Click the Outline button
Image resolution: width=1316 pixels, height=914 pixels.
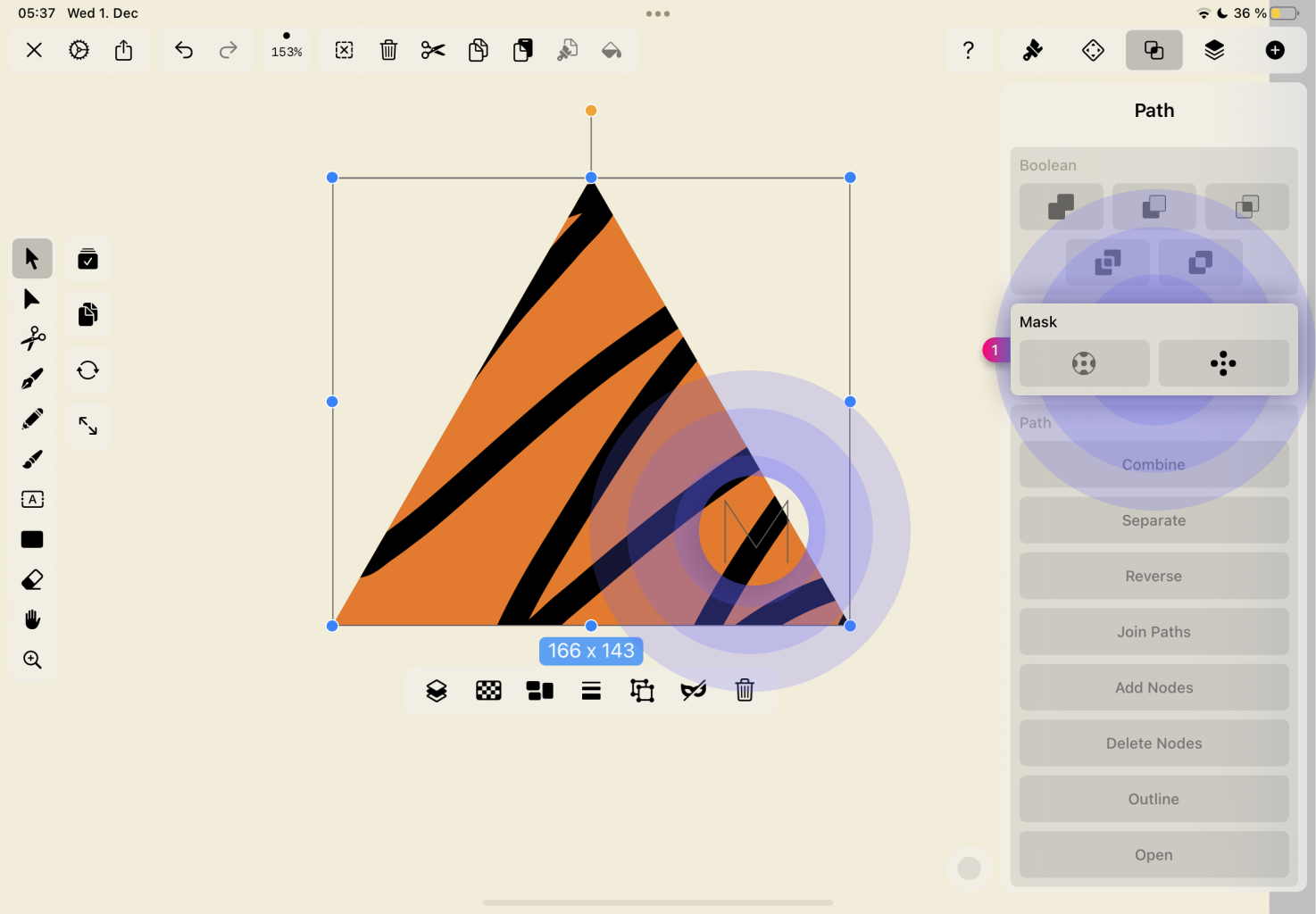coord(1154,799)
